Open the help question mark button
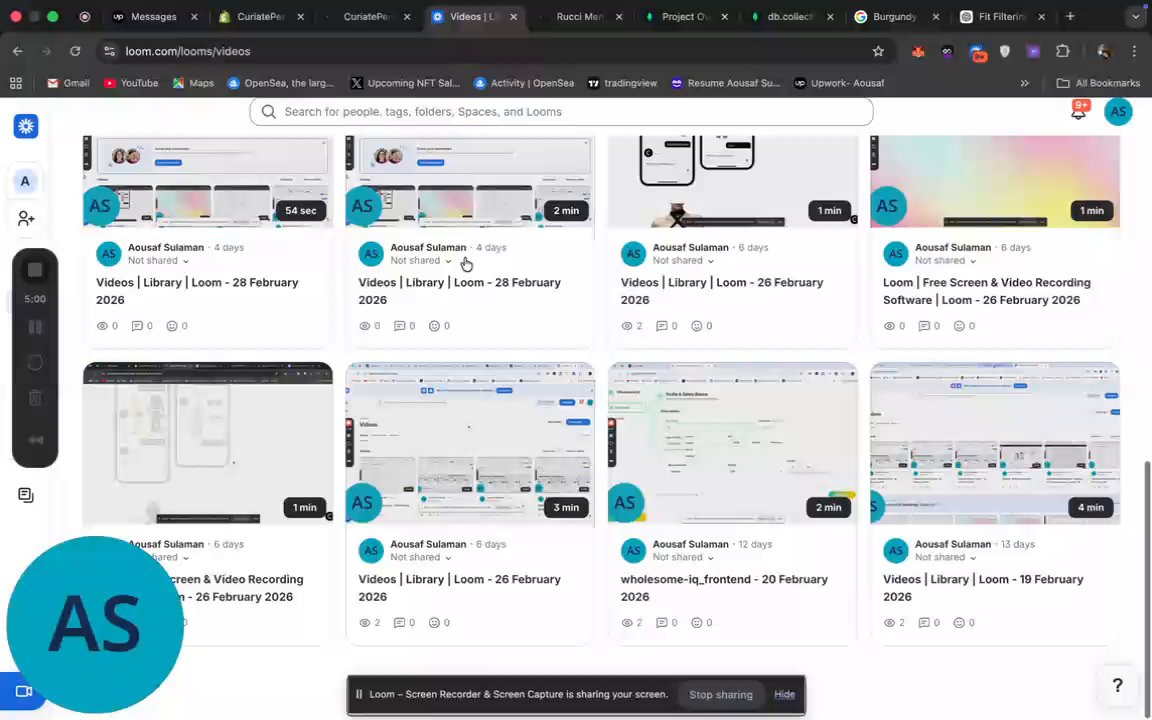Screen dimensions: 1152x720 coord(1117,685)
